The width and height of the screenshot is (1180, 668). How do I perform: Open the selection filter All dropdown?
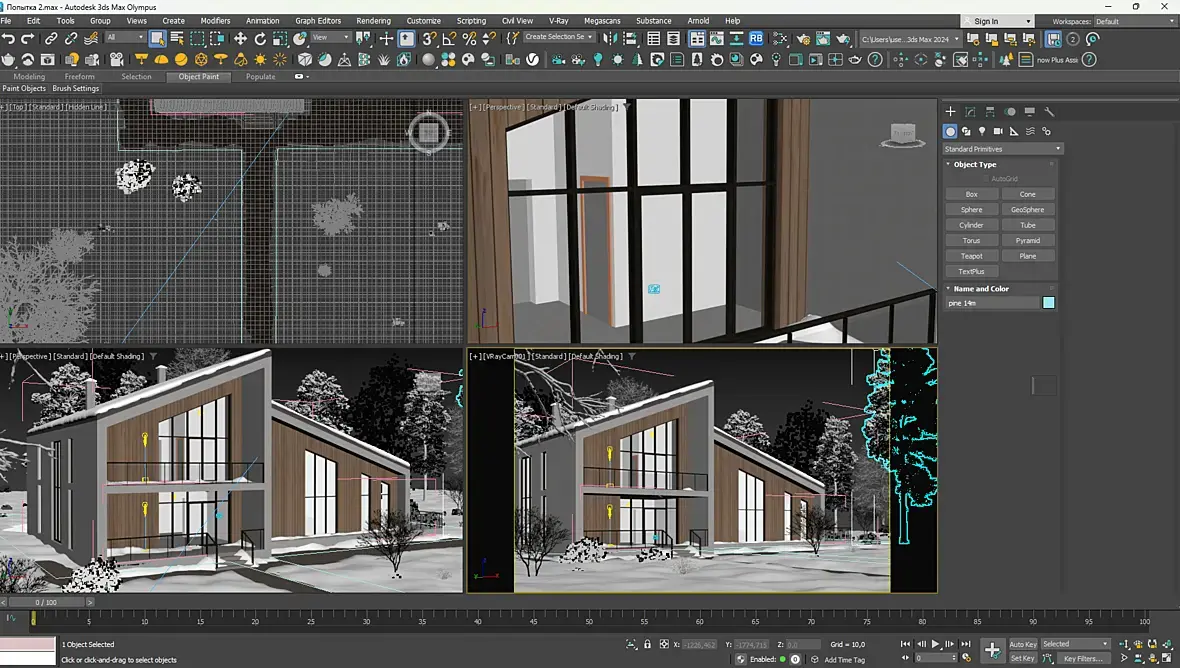125,37
